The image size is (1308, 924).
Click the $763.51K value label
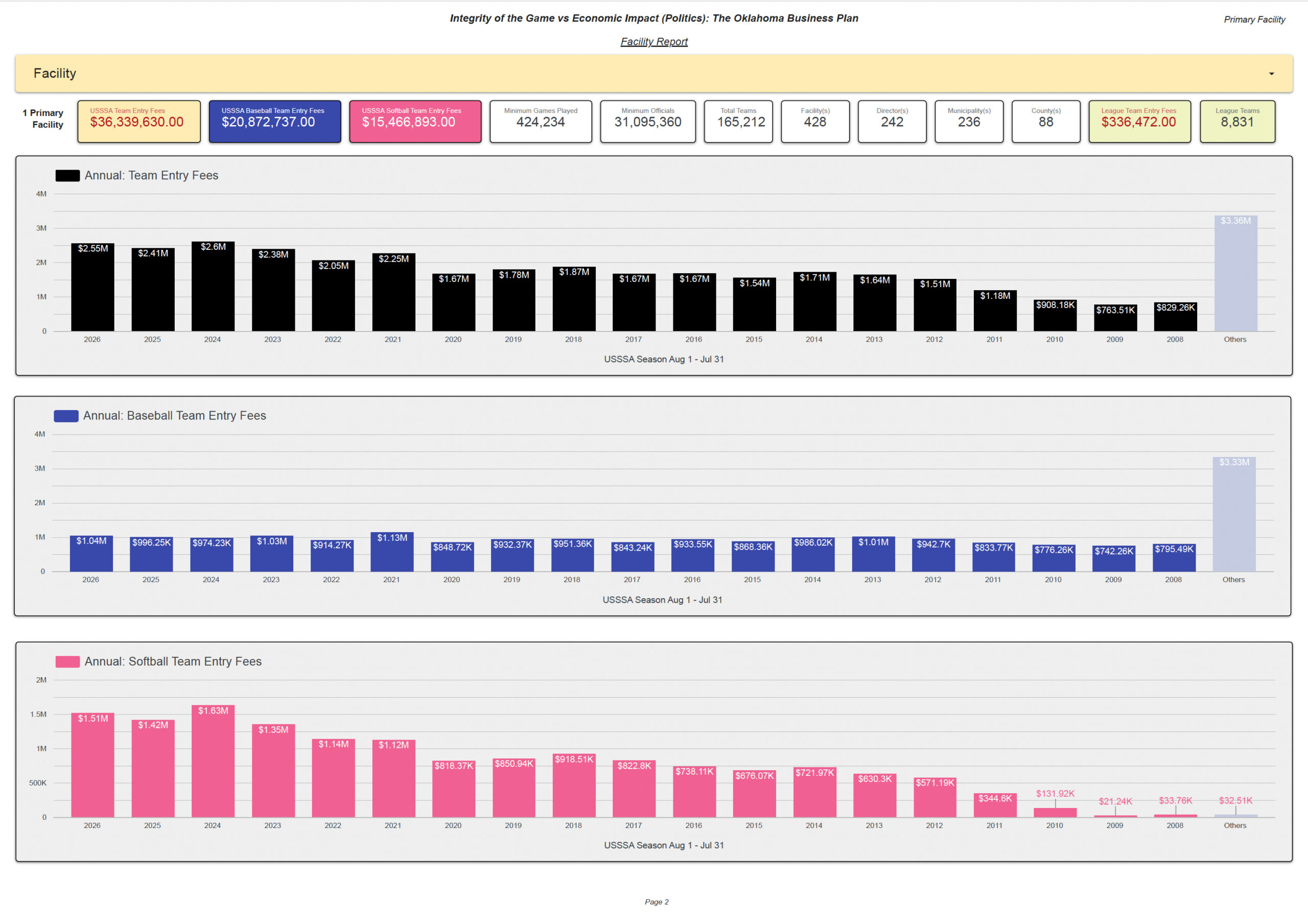(1115, 310)
